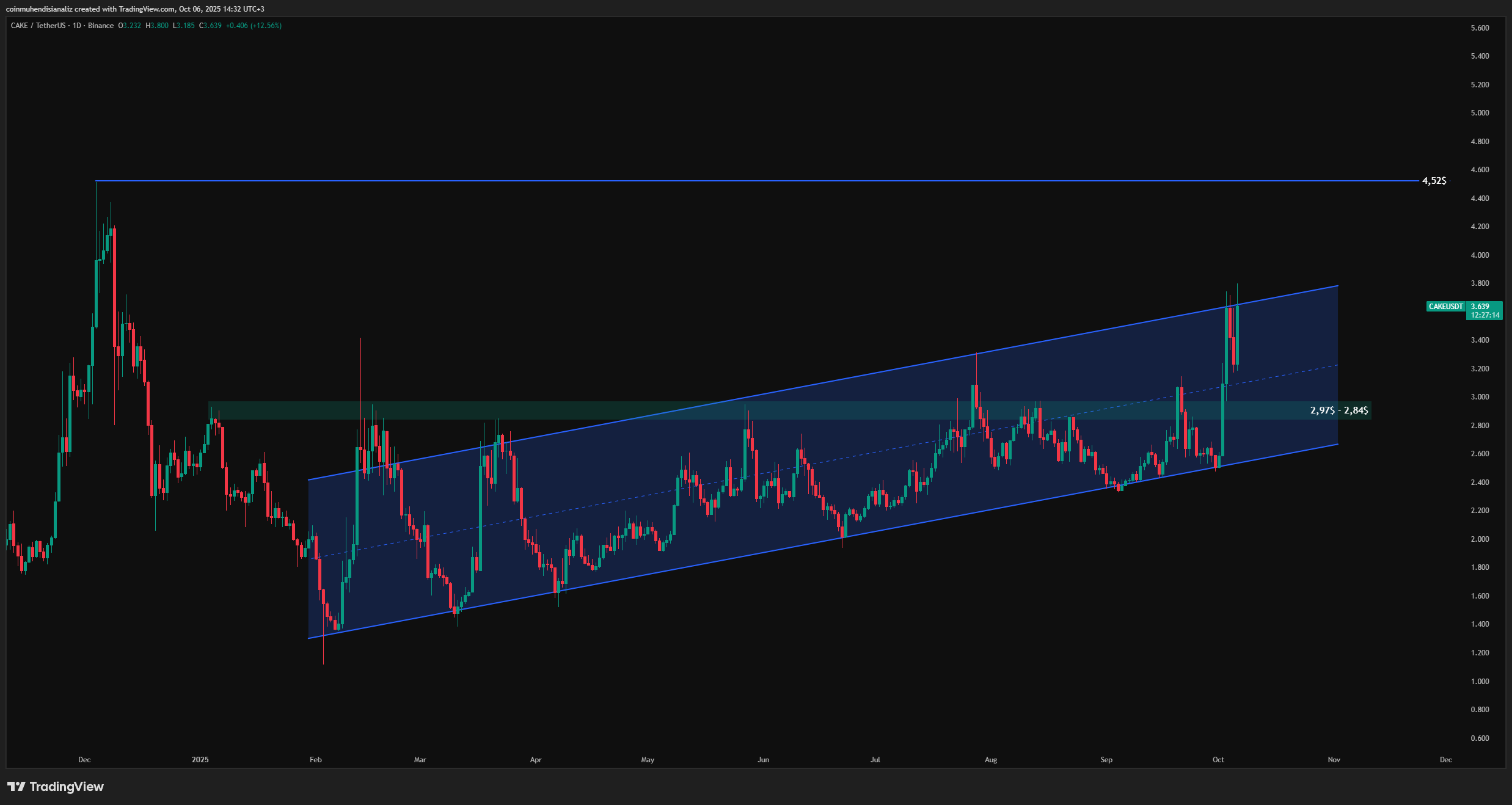This screenshot has width=1512, height=805.
Task: Click the 3.639 current price label
Action: [x=1480, y=307]
